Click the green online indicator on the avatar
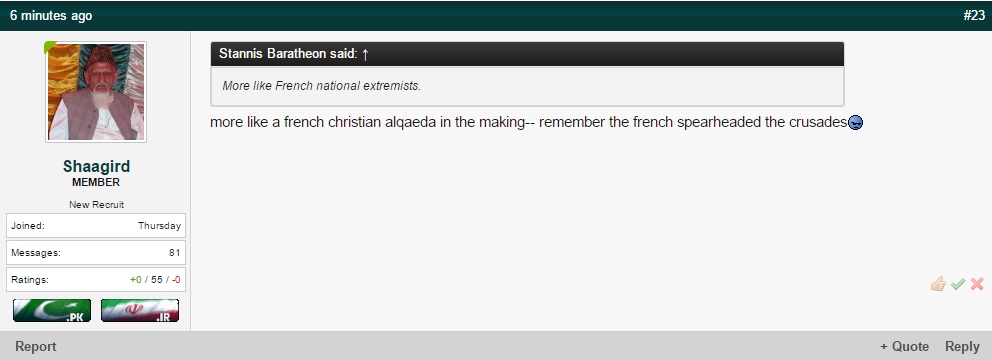This screenshot has height=360, width=992. (49, 47)
